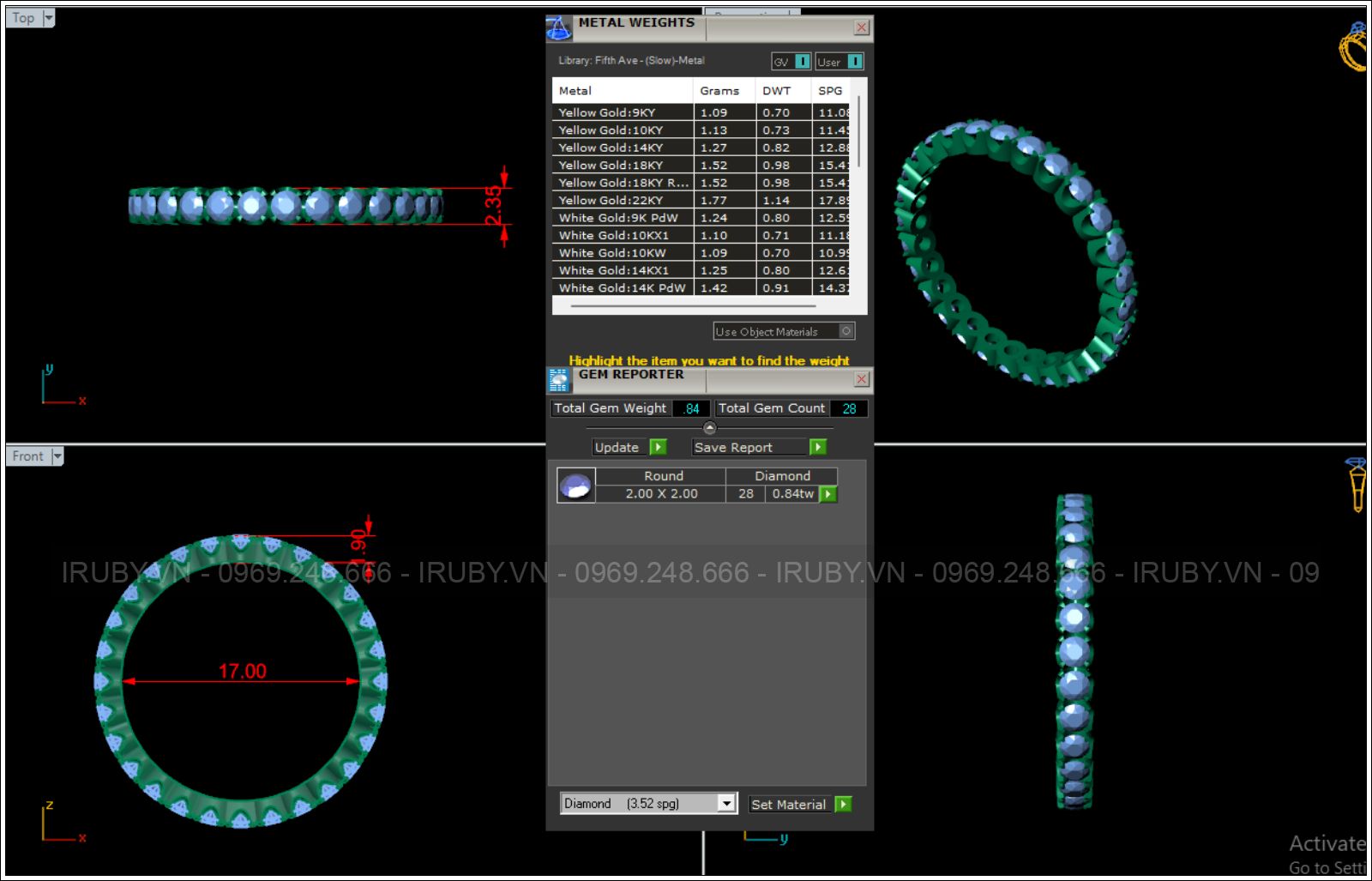The height and width of the screenshot is (881, 1372).
Task: Click the green arrow beside Set Material
Action: tap(844, 805)
